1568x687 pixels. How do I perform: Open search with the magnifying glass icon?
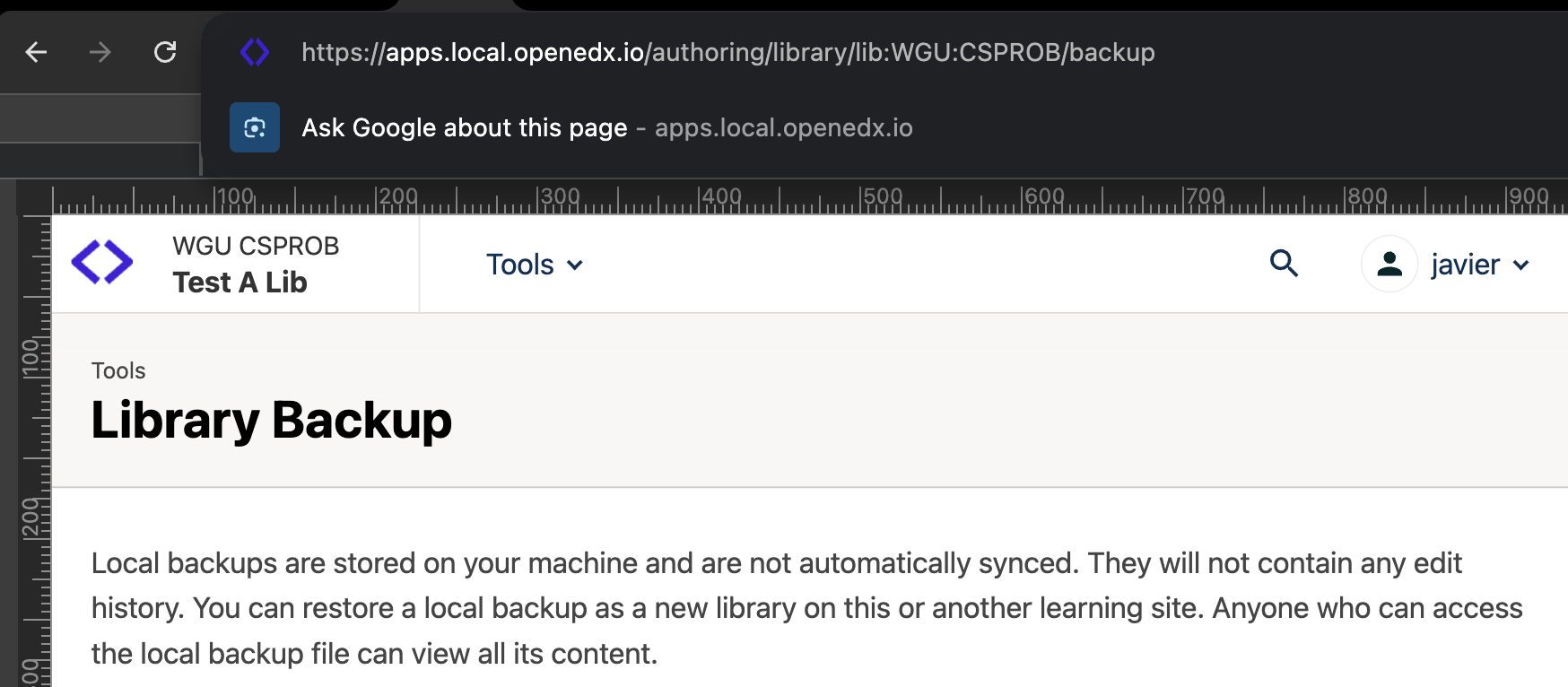click(1284, 264)
